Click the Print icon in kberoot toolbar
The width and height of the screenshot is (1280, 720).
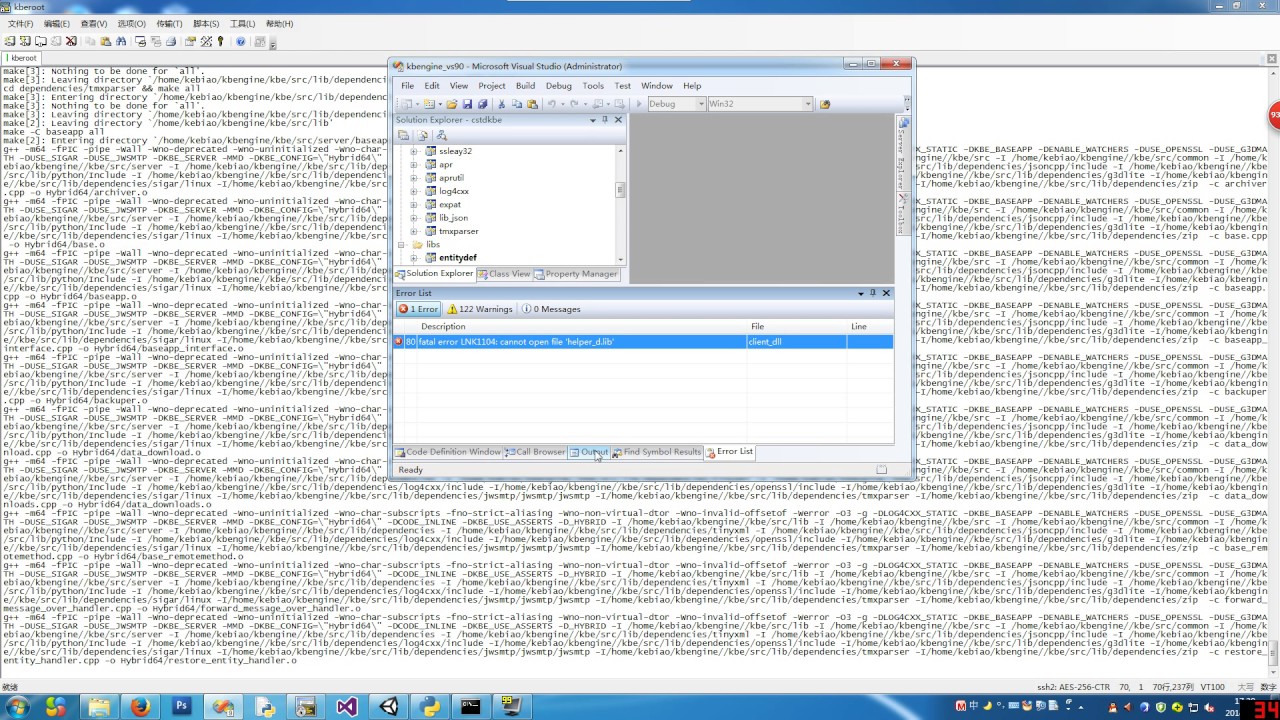(171, 41)
